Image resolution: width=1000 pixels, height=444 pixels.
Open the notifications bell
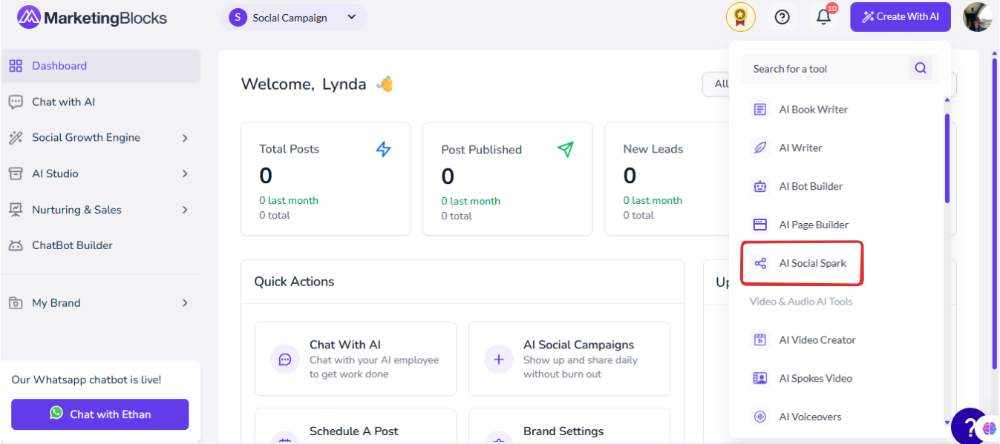824,17
